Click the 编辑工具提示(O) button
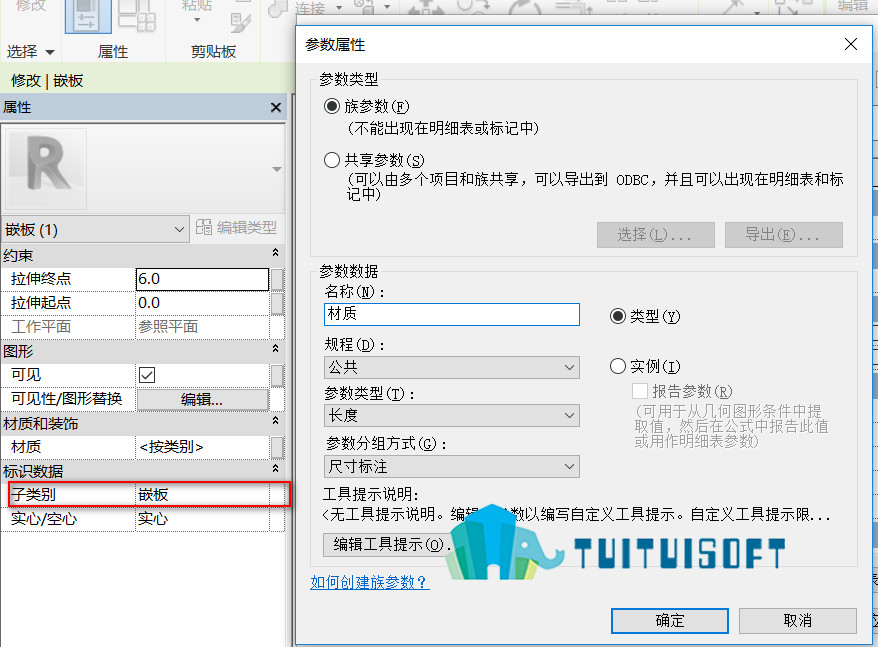 point(389,544)
